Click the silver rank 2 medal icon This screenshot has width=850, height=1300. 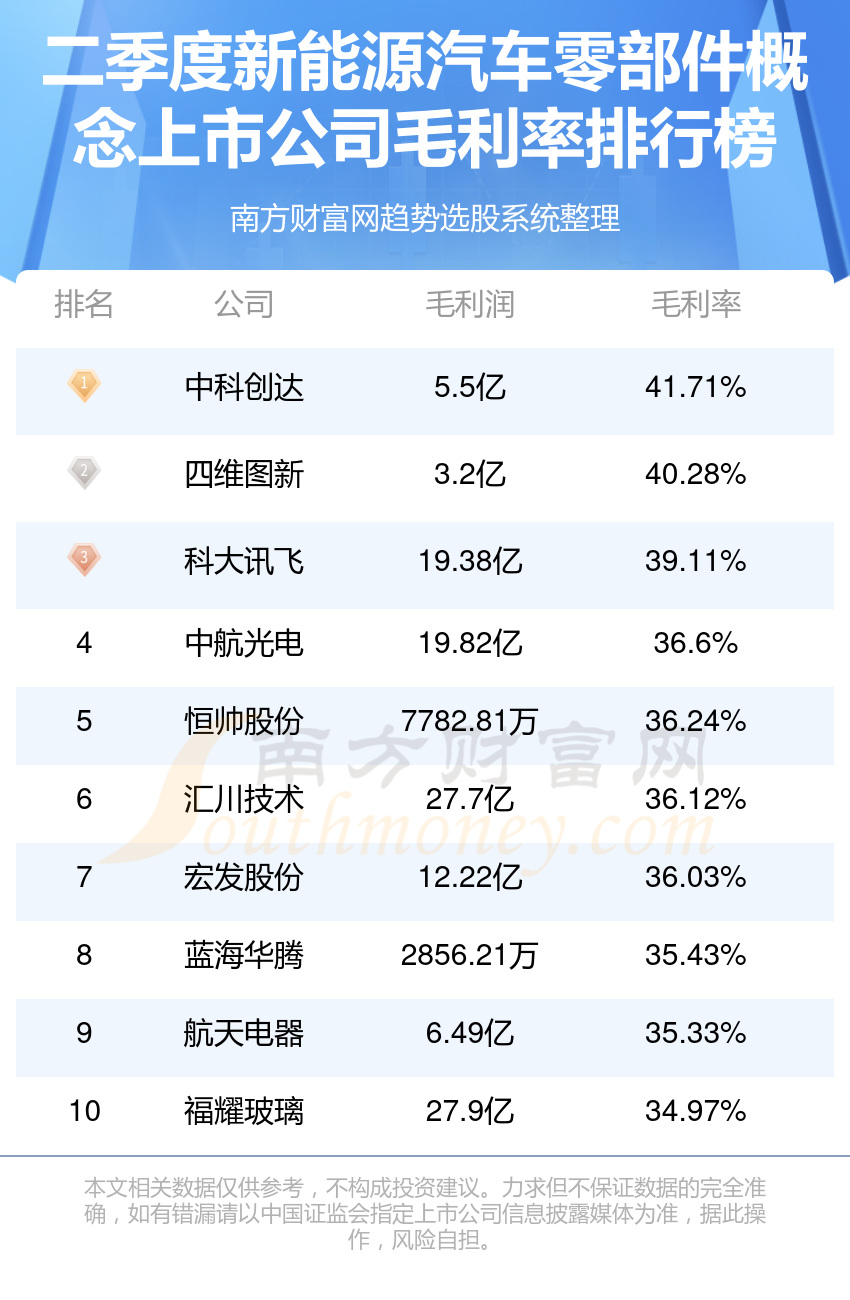click(84, 473)
